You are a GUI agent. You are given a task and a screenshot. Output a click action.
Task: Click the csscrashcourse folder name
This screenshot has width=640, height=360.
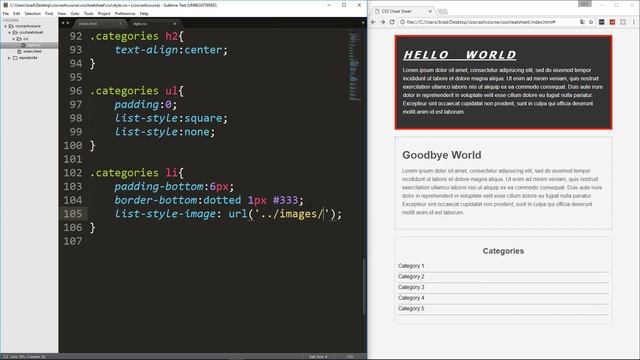pos(28,26)
